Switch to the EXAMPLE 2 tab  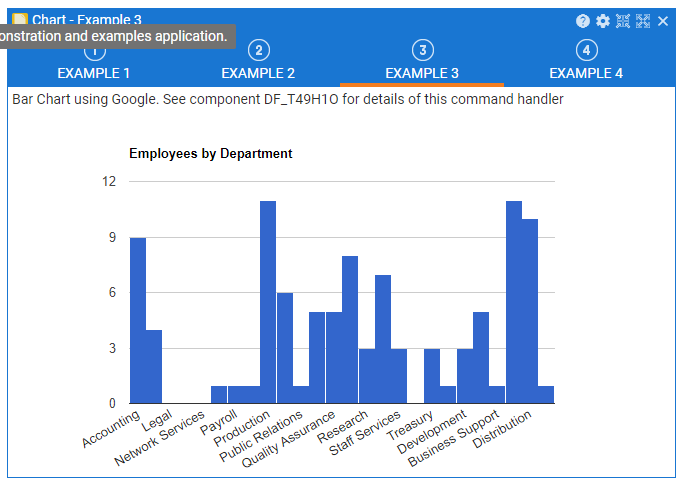click(x=258, y=73)
